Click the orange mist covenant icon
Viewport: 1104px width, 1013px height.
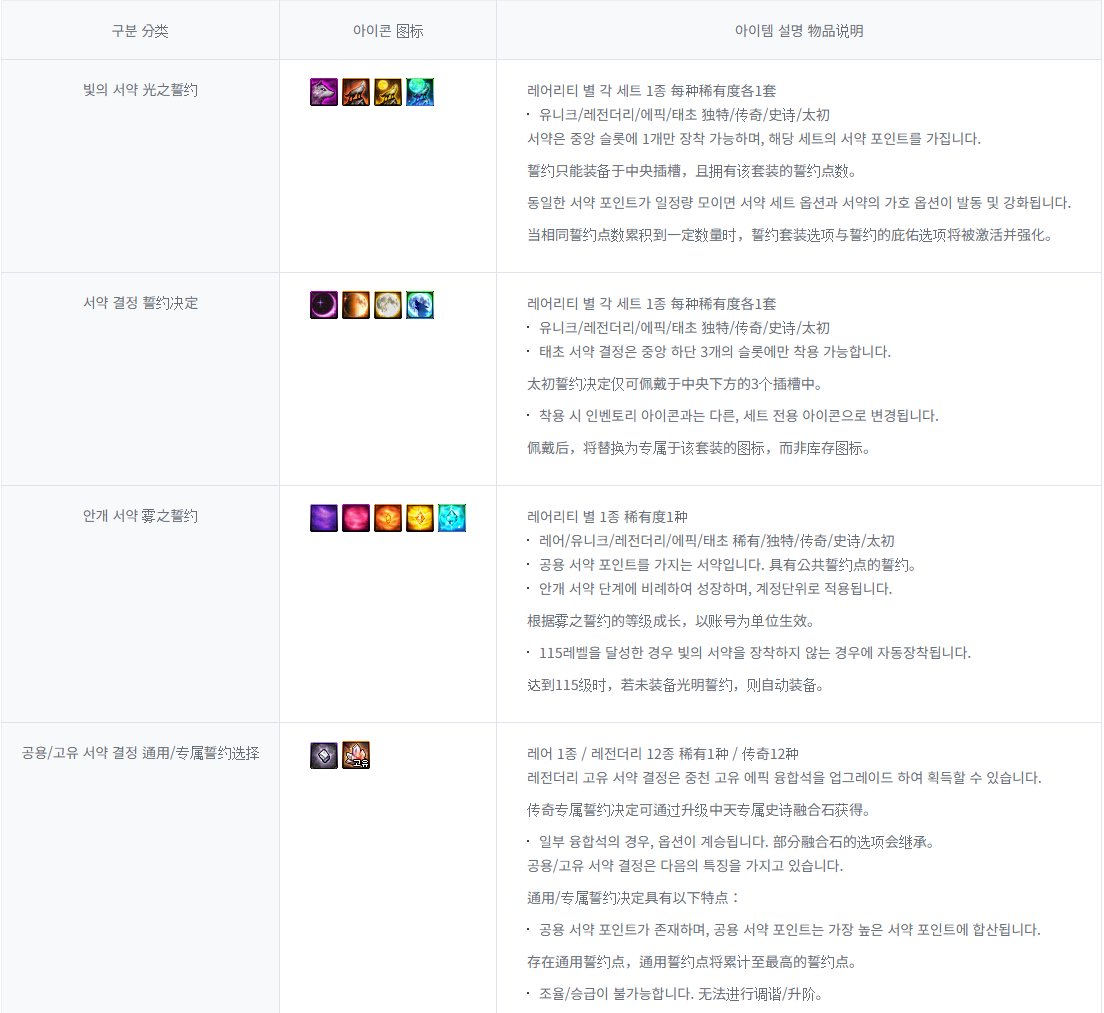tap(388, 518)
